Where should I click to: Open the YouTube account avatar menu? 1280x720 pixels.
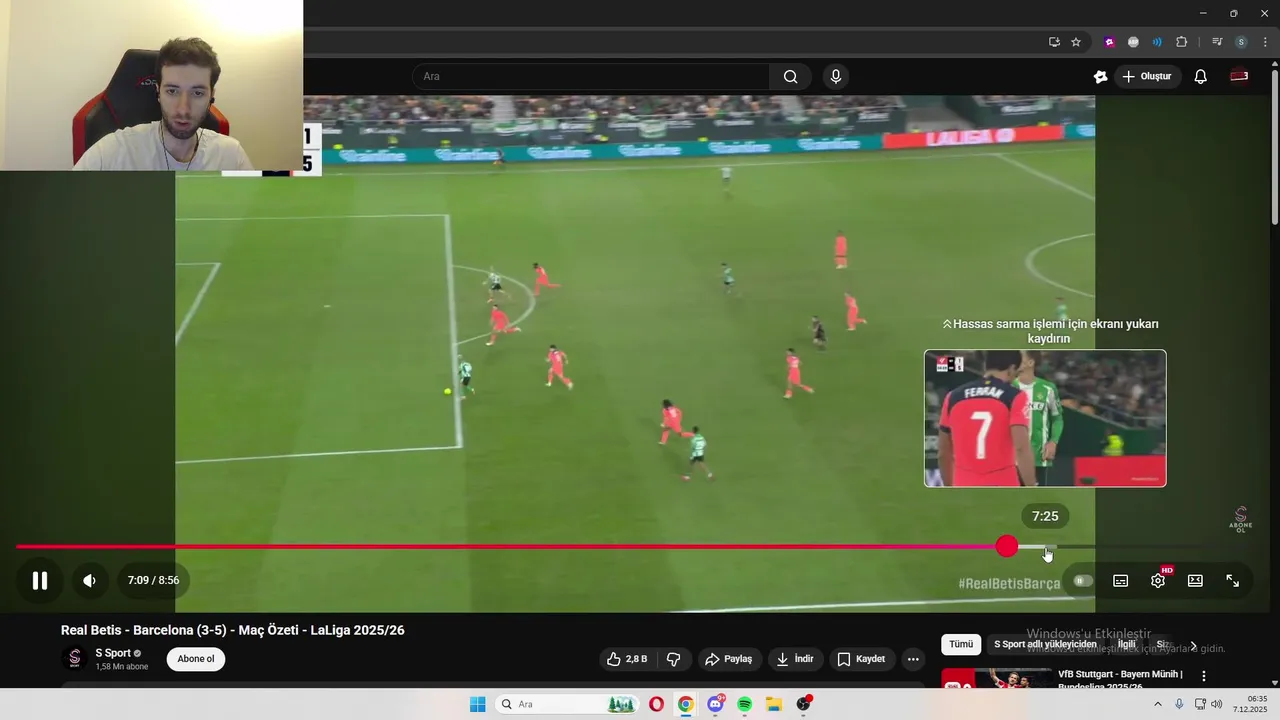click(x=1239, y=77)
